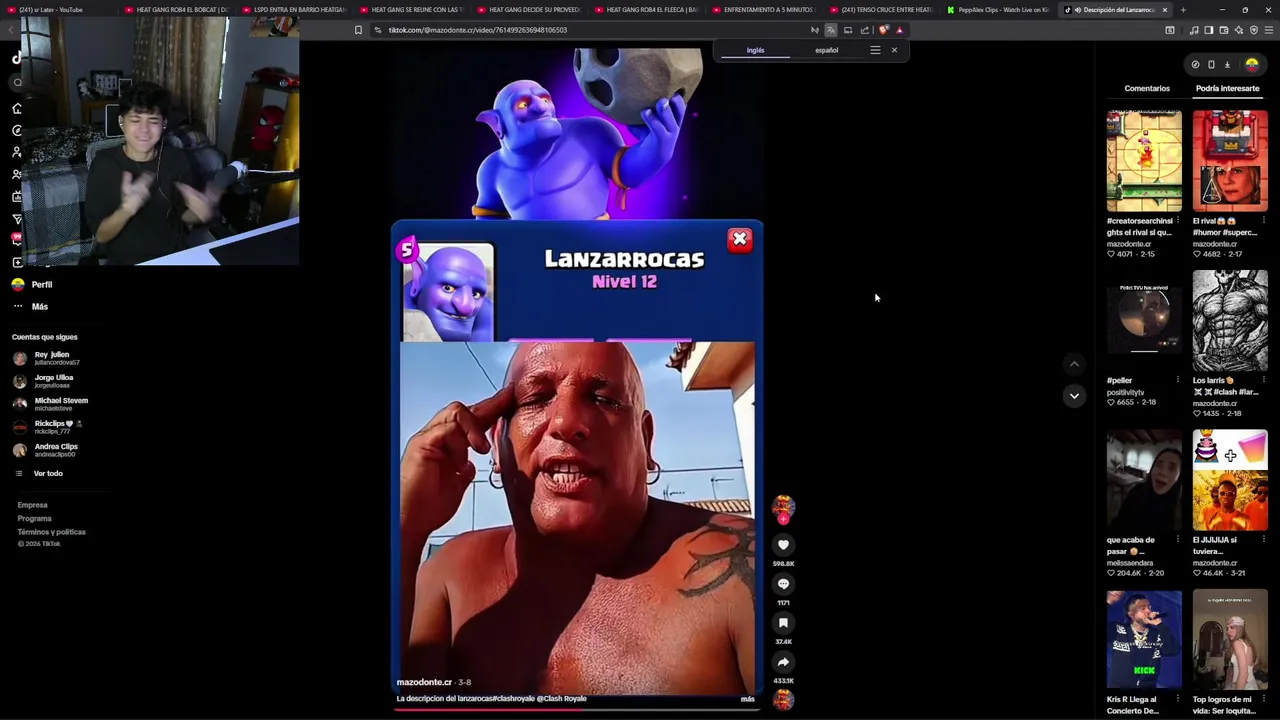This screenshot has height=720, width=1280.
Task: Click phone app icon in top-right pill
Action: coord(1211,65)
